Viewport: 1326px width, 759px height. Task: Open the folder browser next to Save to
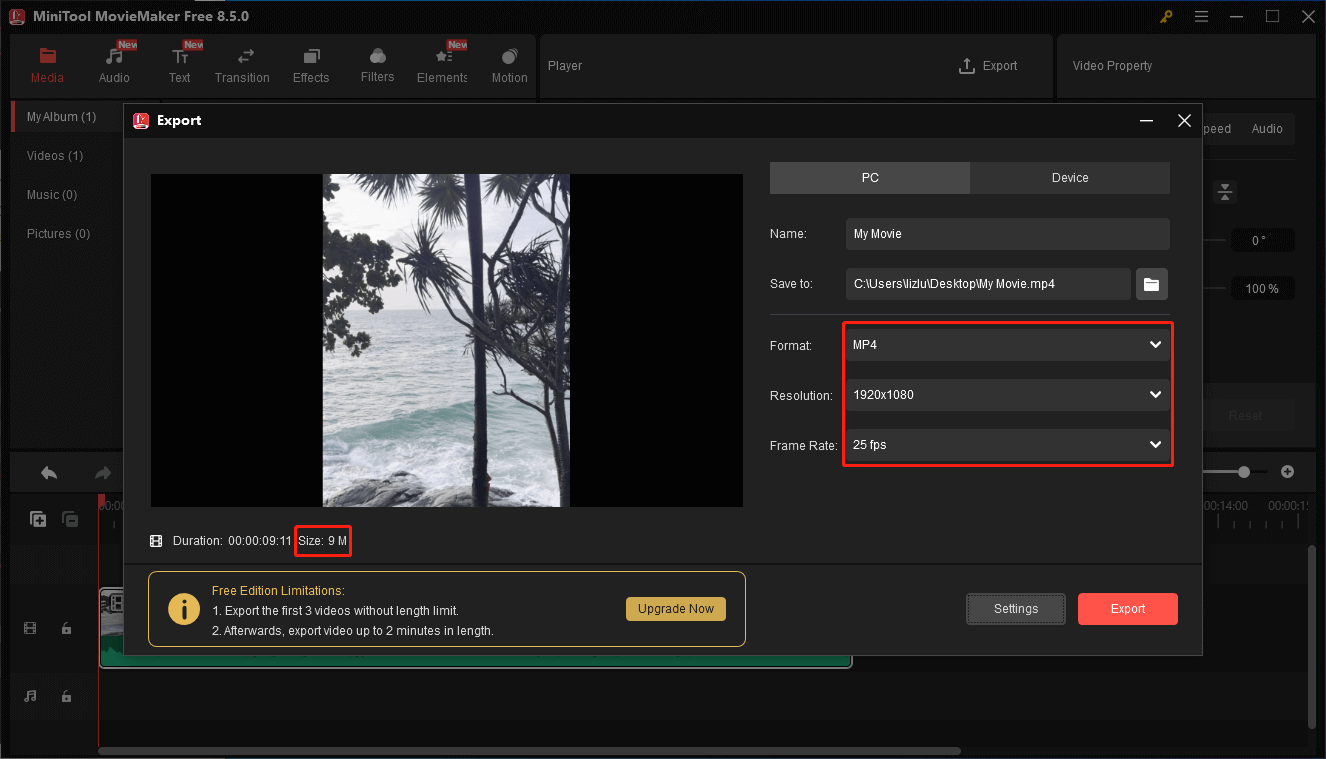[x=1151, y=284]
